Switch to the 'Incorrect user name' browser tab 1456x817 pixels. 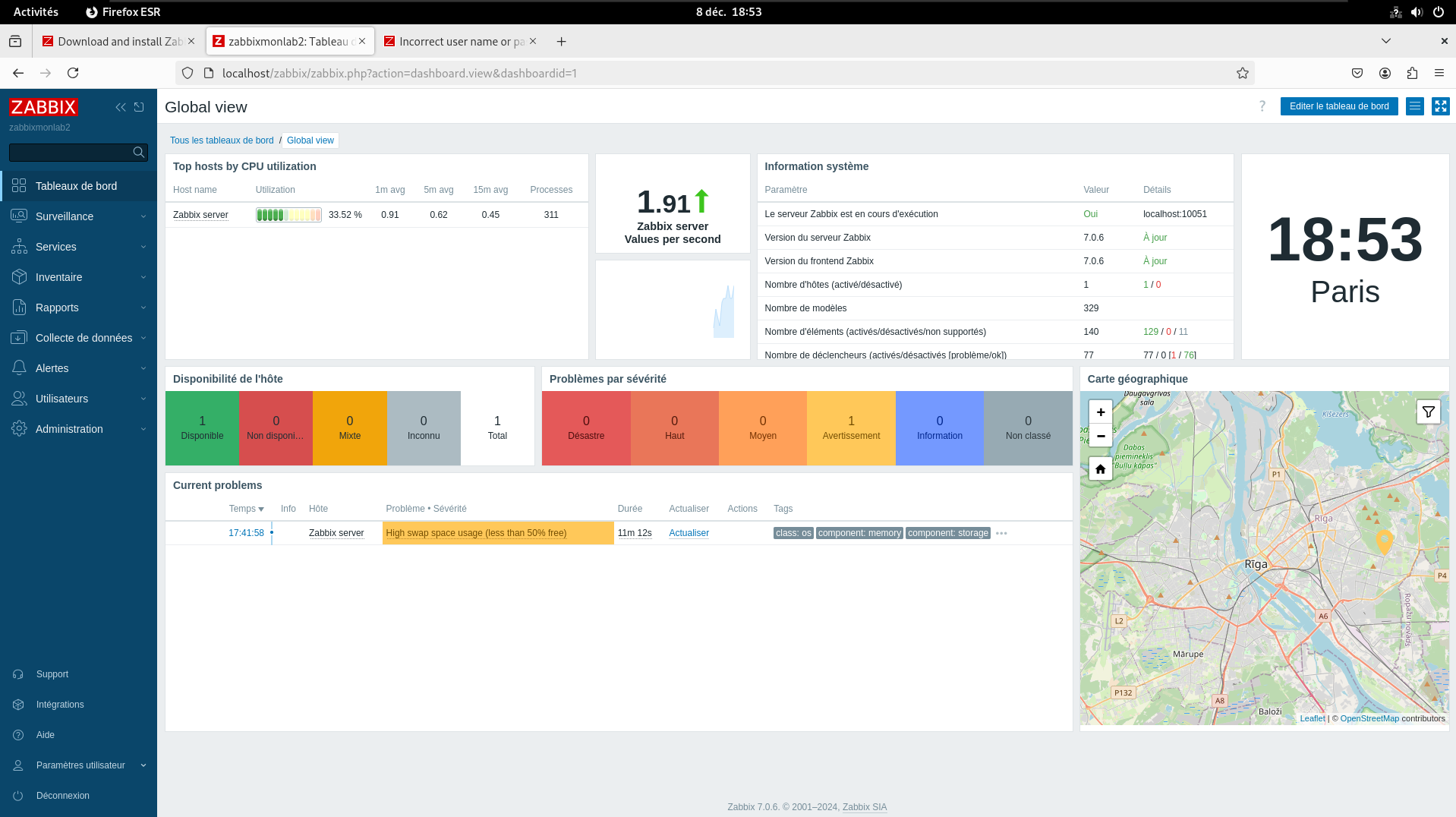pyautogui.click(x=455, y=41)
